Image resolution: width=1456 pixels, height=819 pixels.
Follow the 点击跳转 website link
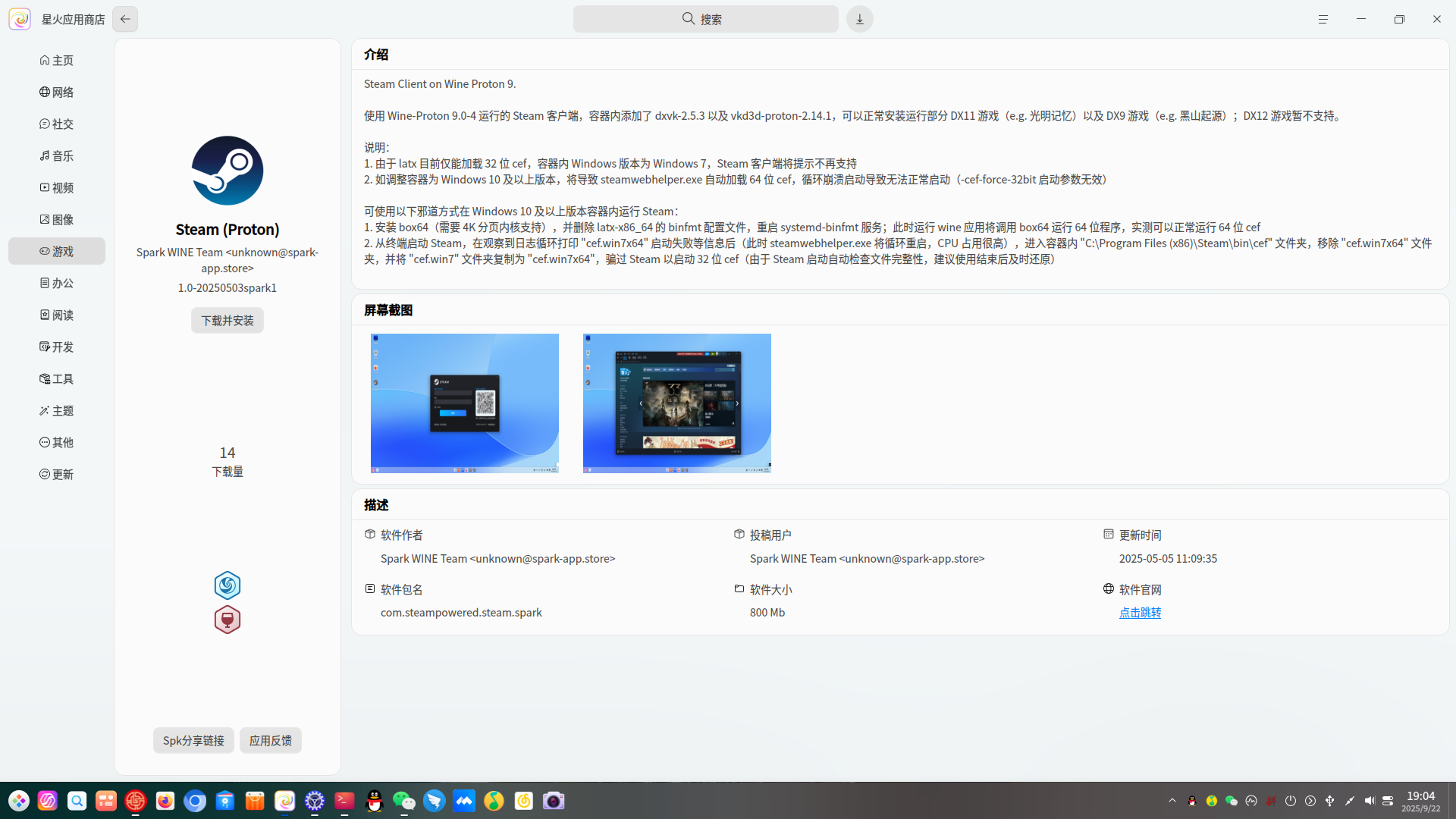(x=1140, y=613)
